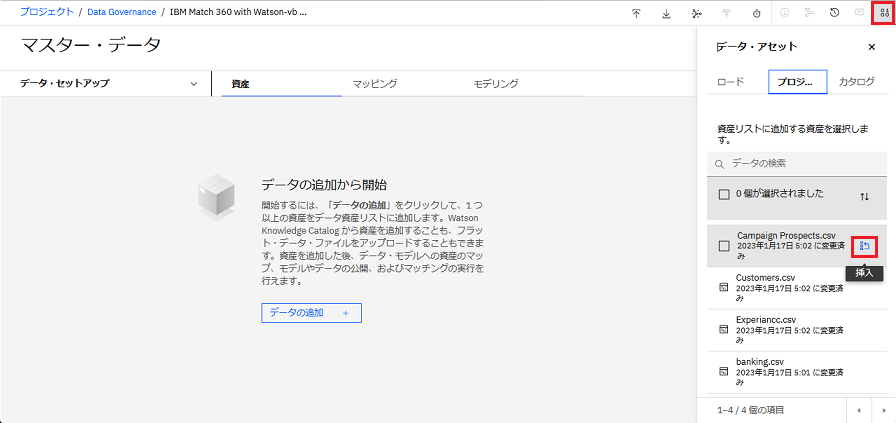Image resolution: width=896 pixels, height=423 pixels.
Task: Select the banking.csv file name
Action: [759, 362]
